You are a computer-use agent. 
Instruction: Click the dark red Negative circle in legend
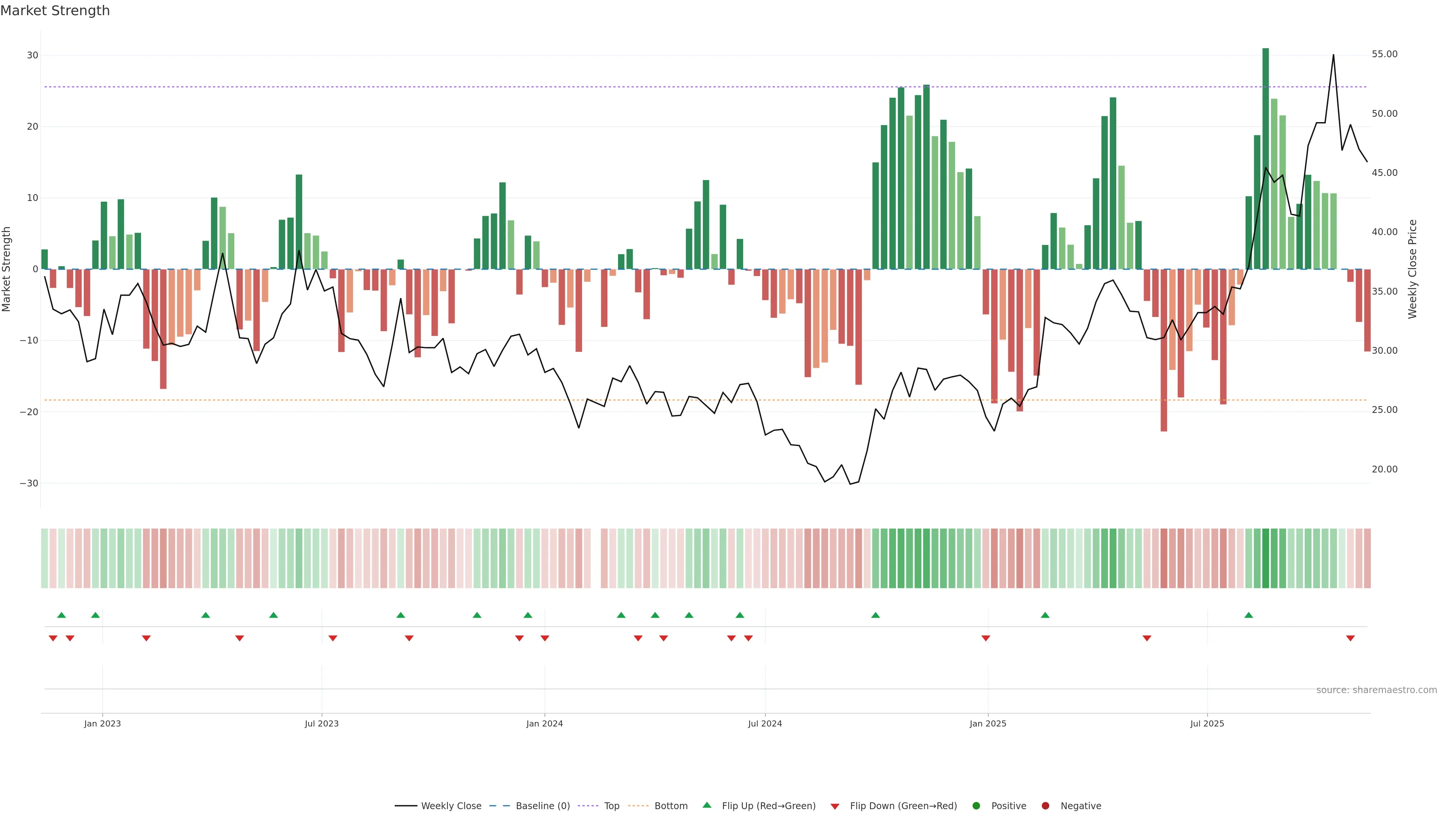point(1045,805)
